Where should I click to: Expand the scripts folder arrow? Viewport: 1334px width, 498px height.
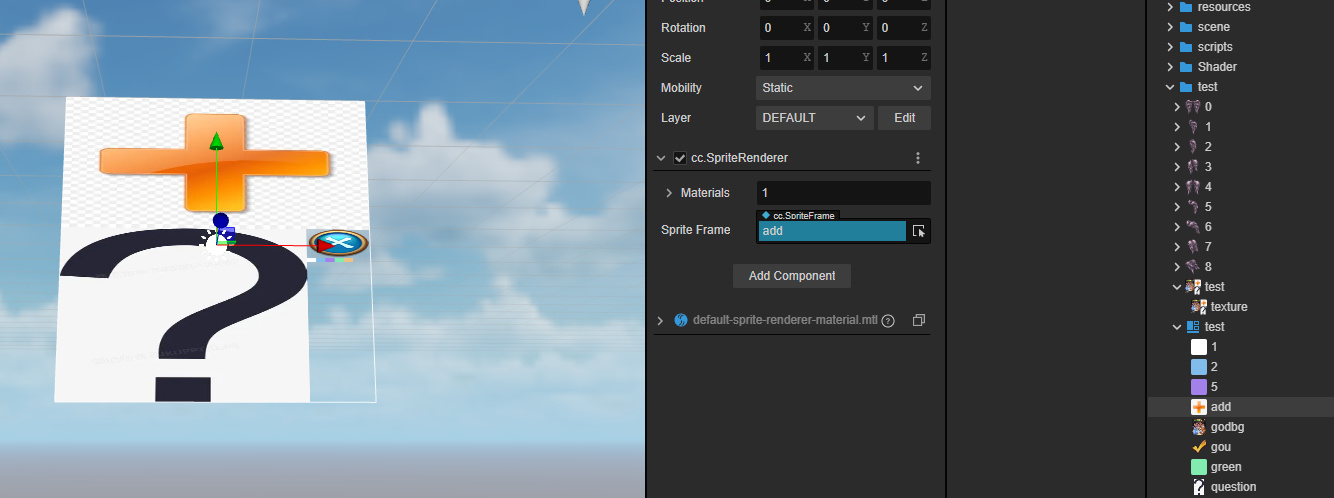click(x=1170, y=47)
